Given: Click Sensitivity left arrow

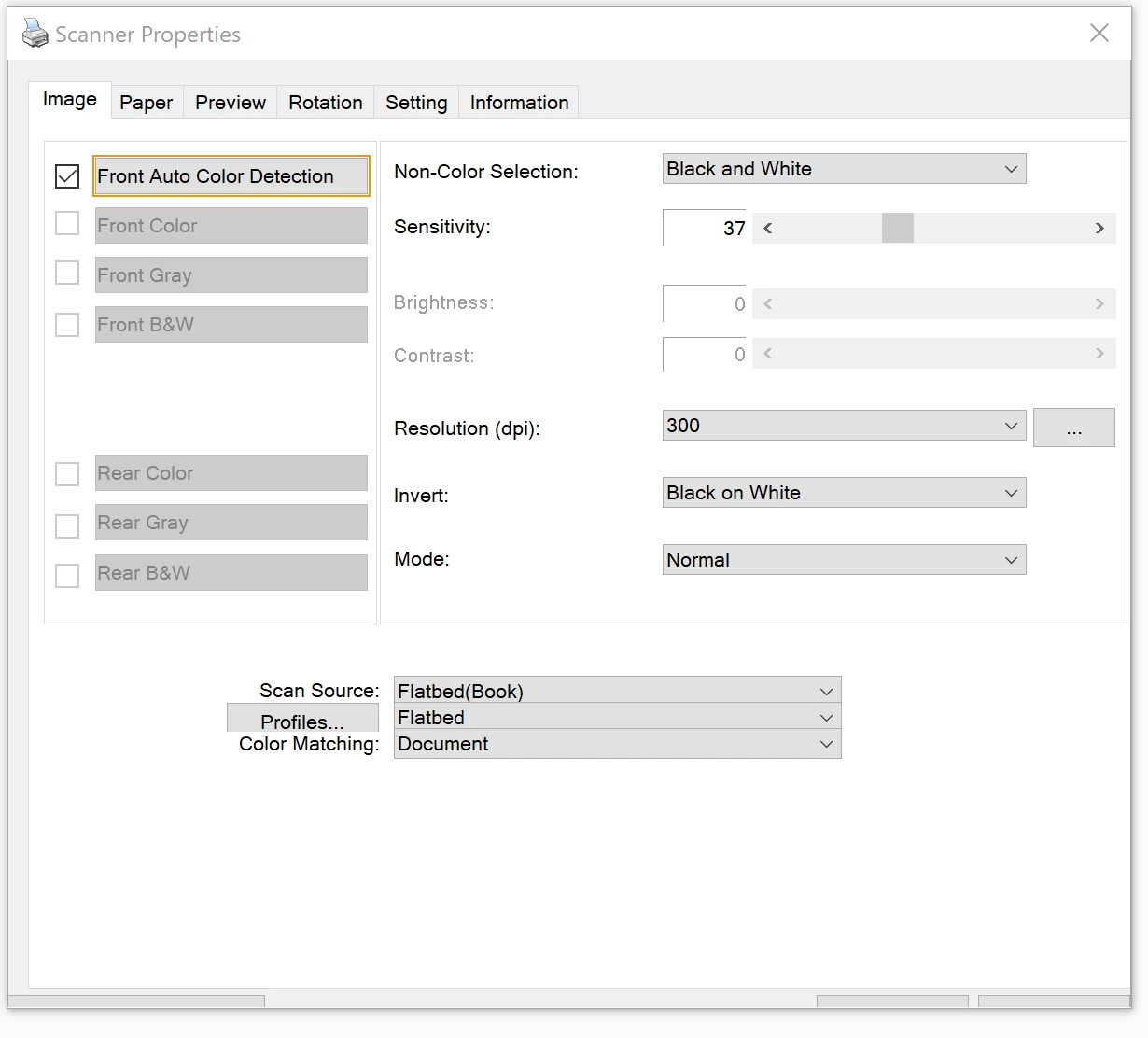Looking at the screenshot, I should 768,228.
